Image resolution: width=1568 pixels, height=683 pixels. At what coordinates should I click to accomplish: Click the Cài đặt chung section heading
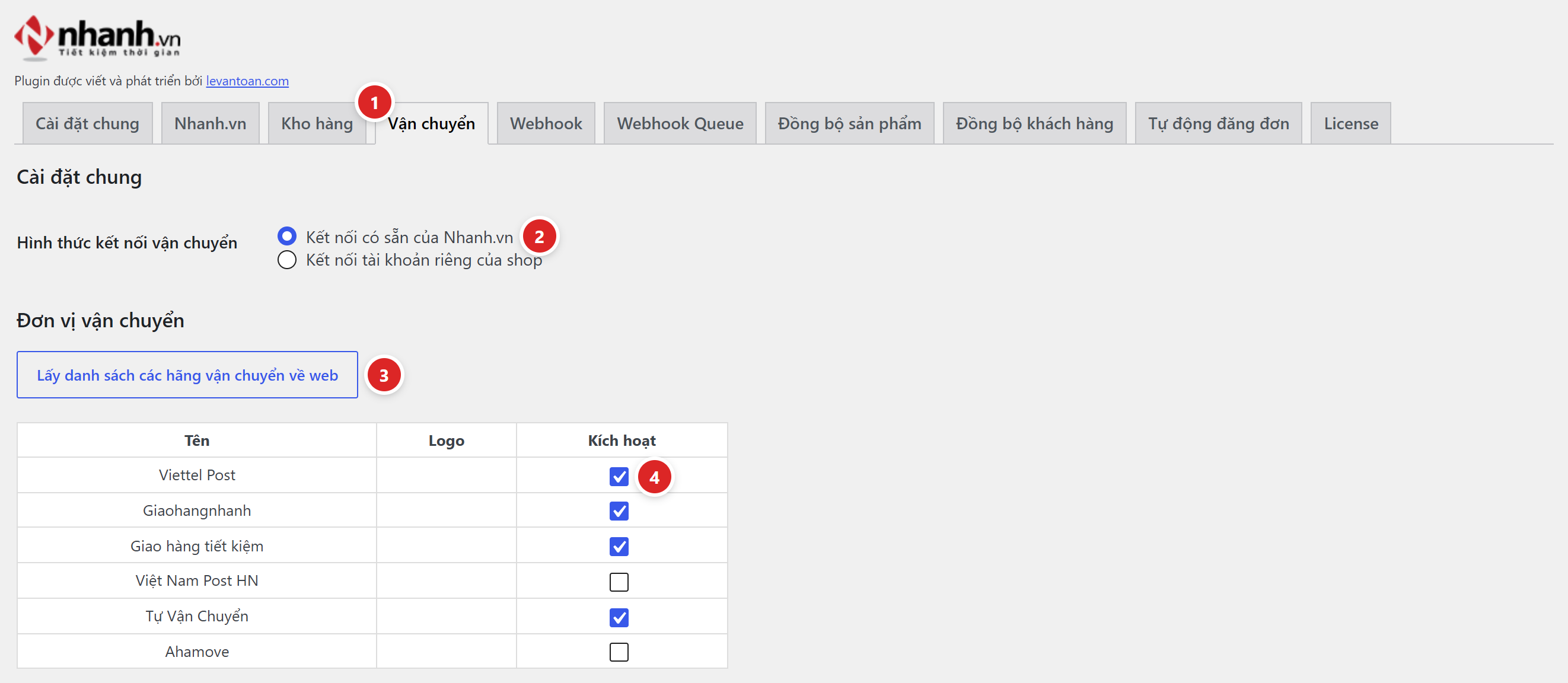coord(79,177)
